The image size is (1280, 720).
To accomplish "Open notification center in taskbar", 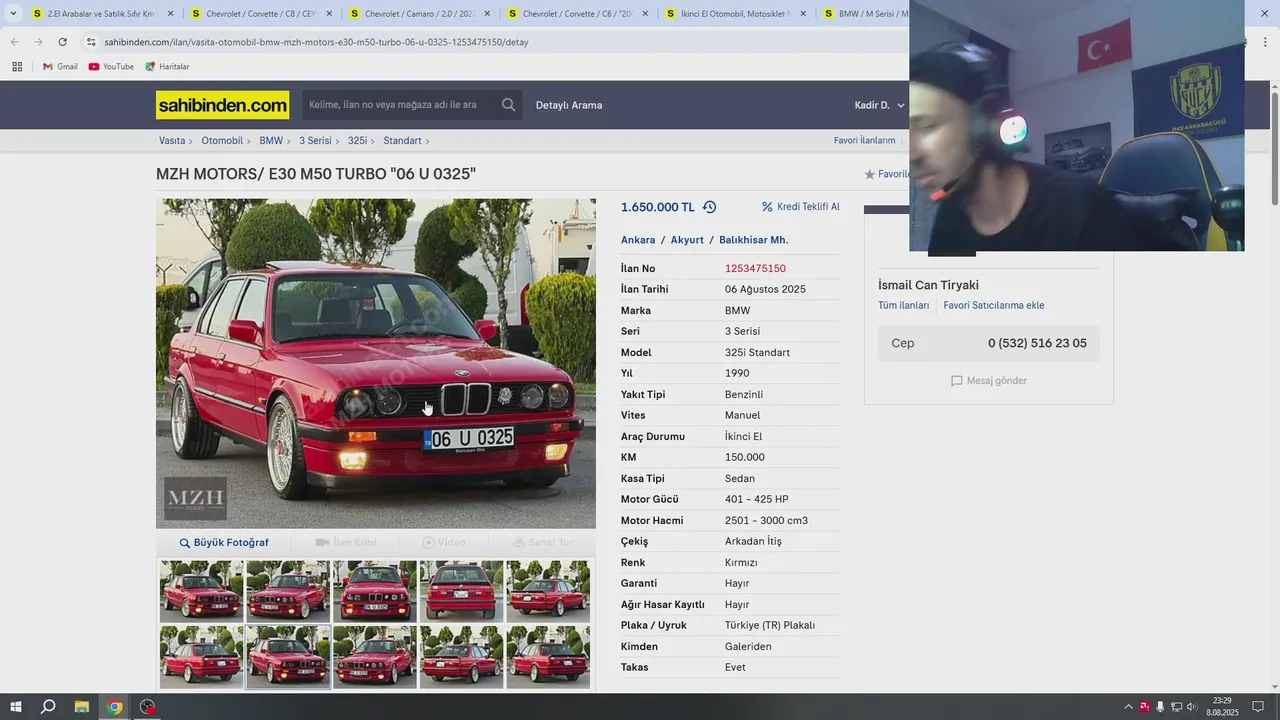I will pos(1258,707).
